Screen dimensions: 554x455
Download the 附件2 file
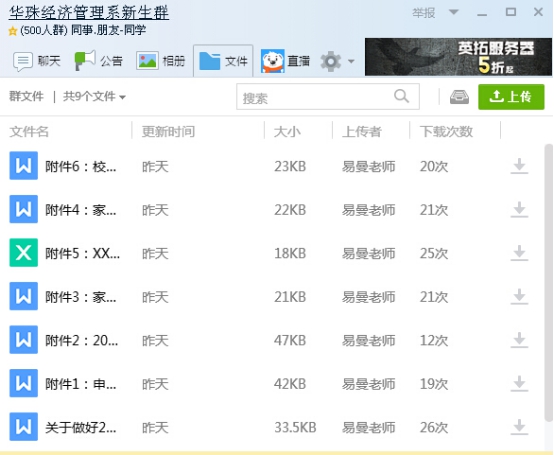coord(519,340)
